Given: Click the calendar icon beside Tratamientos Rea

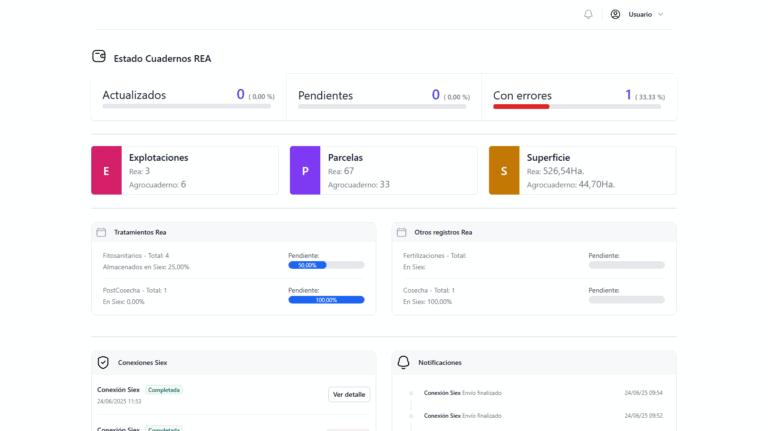Looking at the screenshot, I should (101, 232).
